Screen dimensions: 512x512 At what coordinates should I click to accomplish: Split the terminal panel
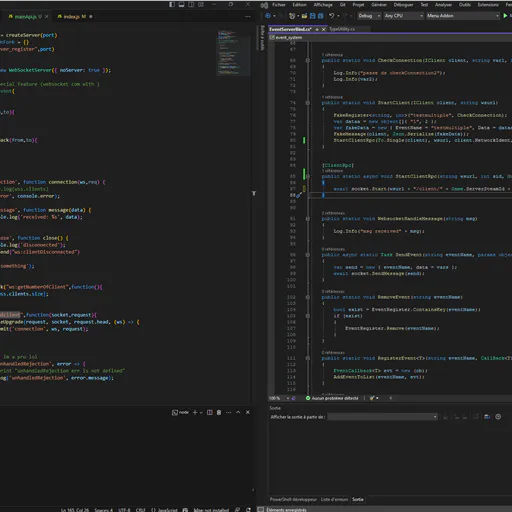[x=210, y=412]
